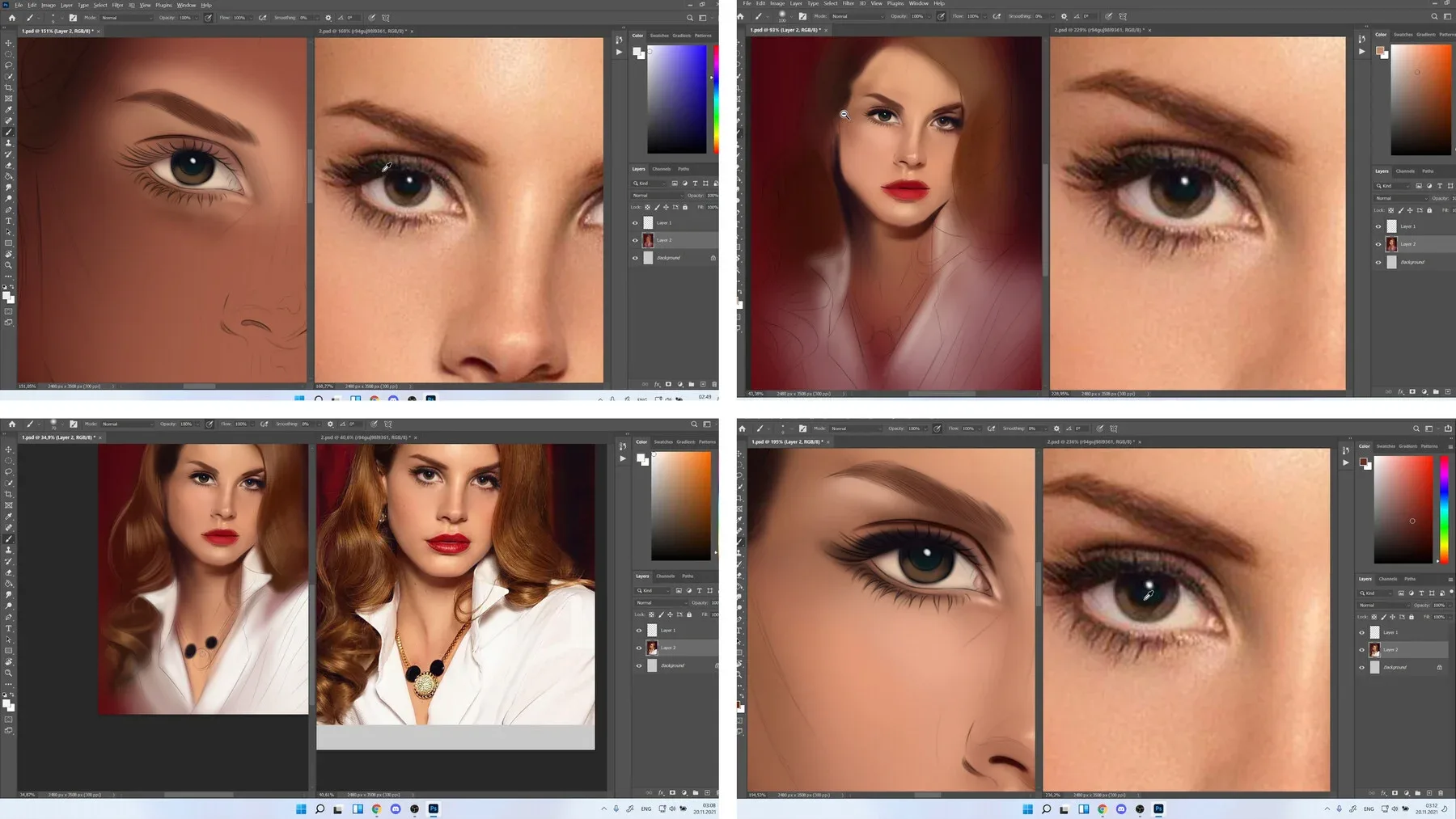This screenshot has width=1456, height=819.
Task: Create a new group folder in the 34.9% window
Action: point(695,792)
